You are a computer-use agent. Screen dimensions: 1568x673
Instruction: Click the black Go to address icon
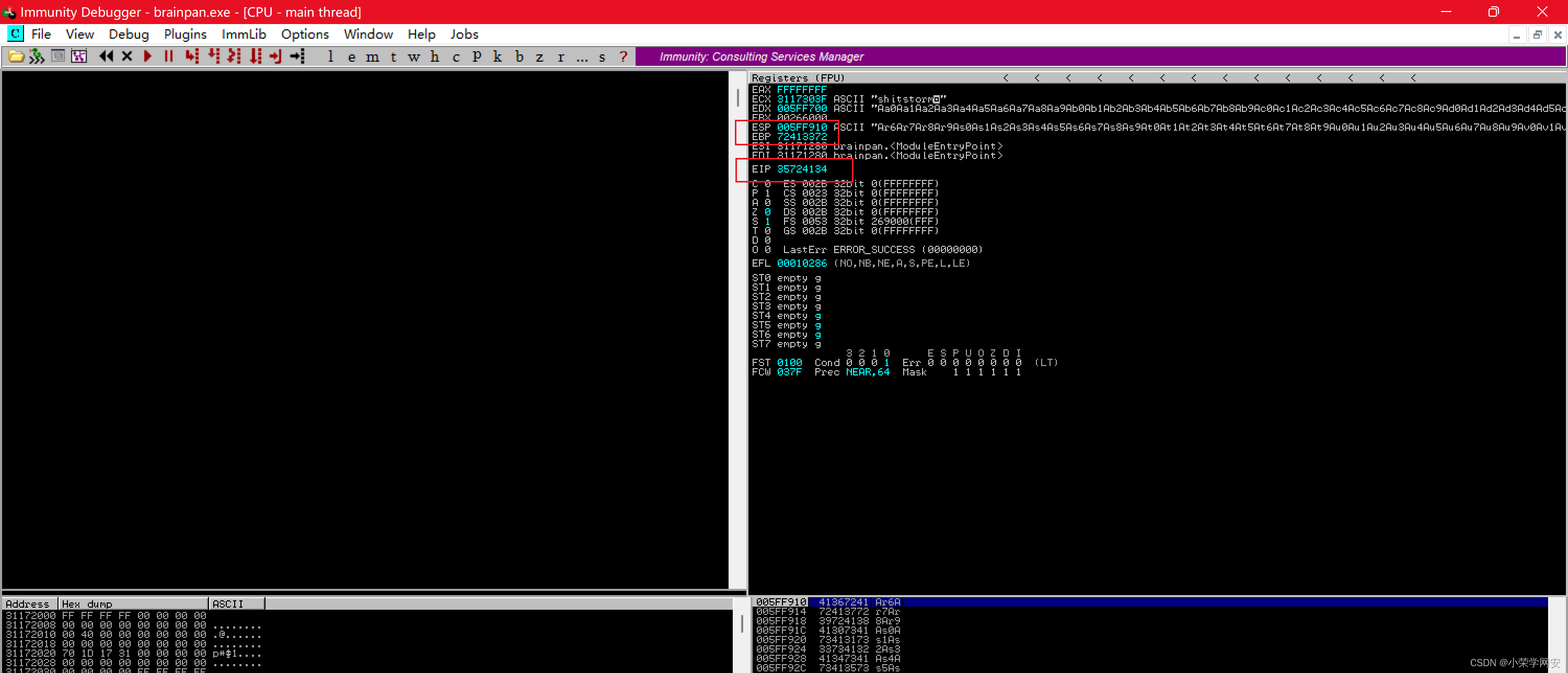297,56
